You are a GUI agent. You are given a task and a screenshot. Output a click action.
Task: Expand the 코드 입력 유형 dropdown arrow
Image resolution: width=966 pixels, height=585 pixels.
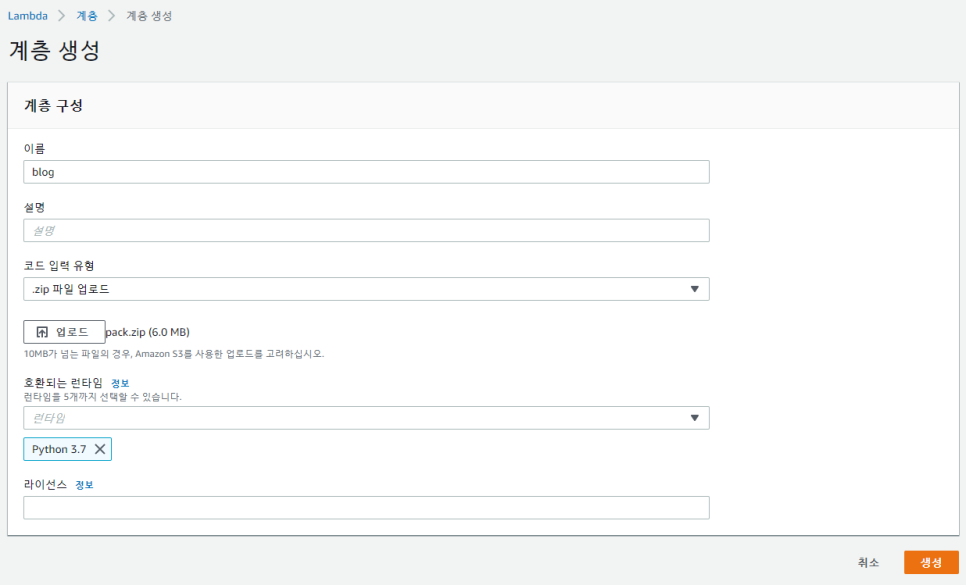[694, 289]
